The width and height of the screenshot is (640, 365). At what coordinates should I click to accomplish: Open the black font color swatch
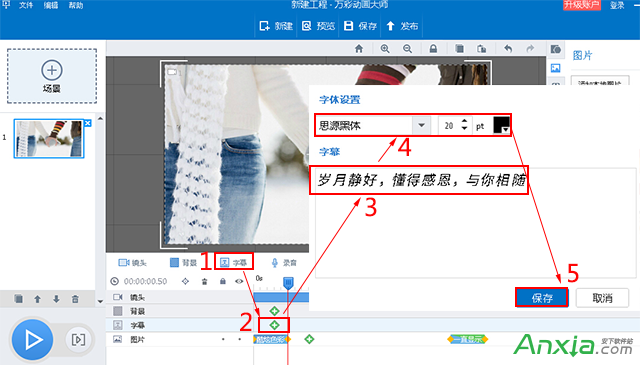pyautogui.click(x=502, y=125)
